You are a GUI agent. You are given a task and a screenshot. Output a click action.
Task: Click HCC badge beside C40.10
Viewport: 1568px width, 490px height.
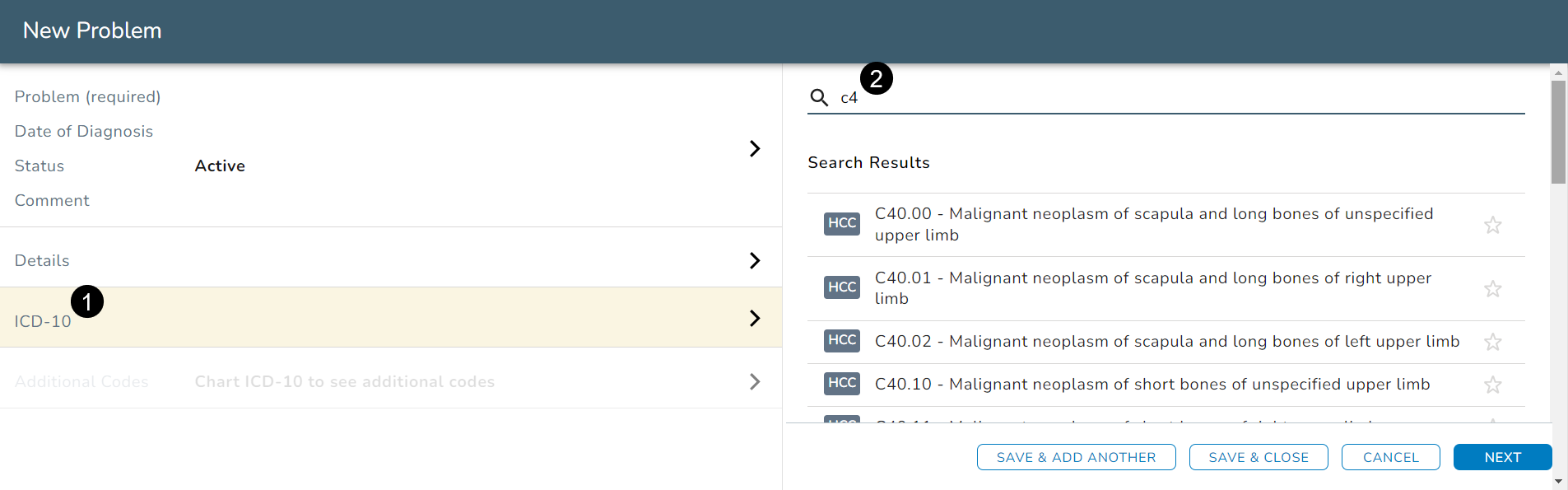[x=841, y=383]
